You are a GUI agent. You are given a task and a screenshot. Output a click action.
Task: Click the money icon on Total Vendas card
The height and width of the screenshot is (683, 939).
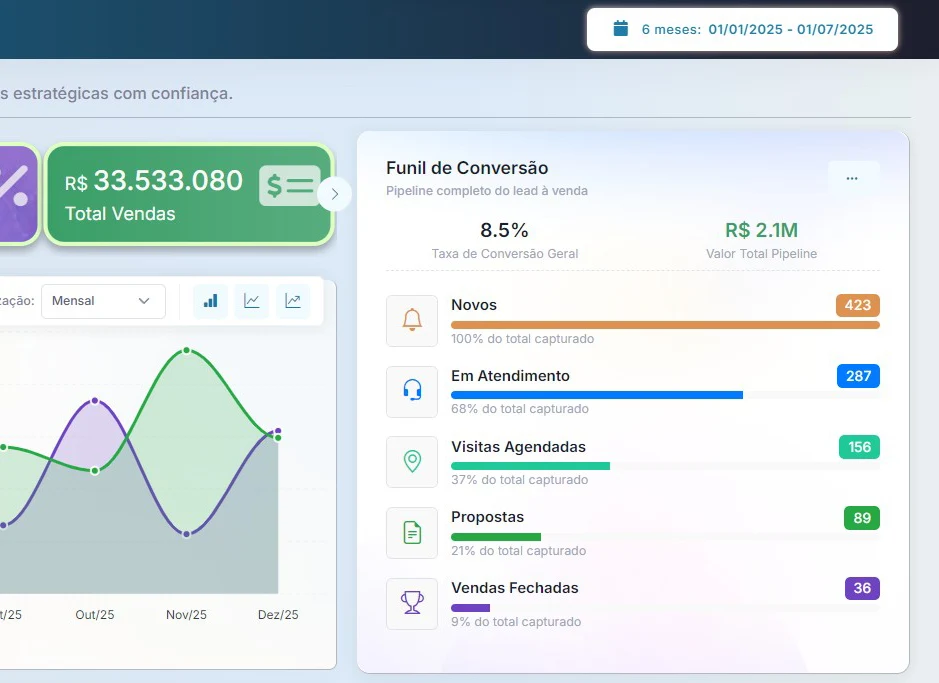pos(288,186)
